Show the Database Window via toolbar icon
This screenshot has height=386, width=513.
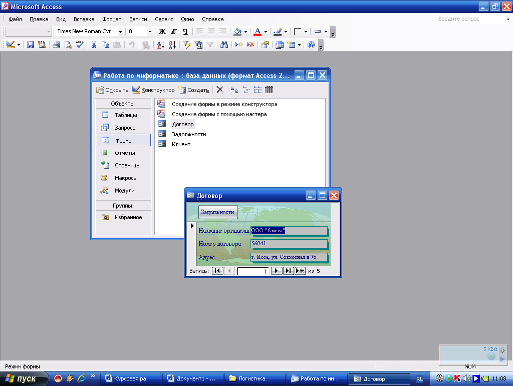(279, 44)
